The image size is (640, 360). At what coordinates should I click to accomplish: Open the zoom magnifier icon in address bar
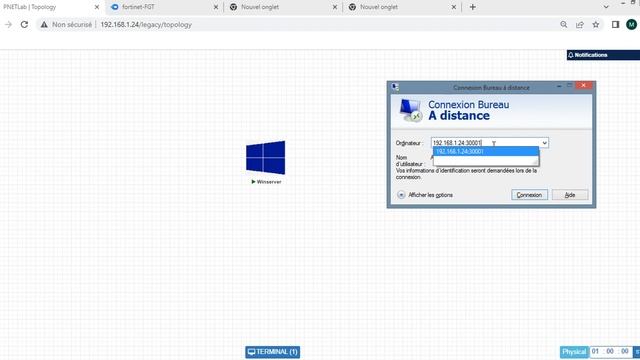[x=564, y=24]
